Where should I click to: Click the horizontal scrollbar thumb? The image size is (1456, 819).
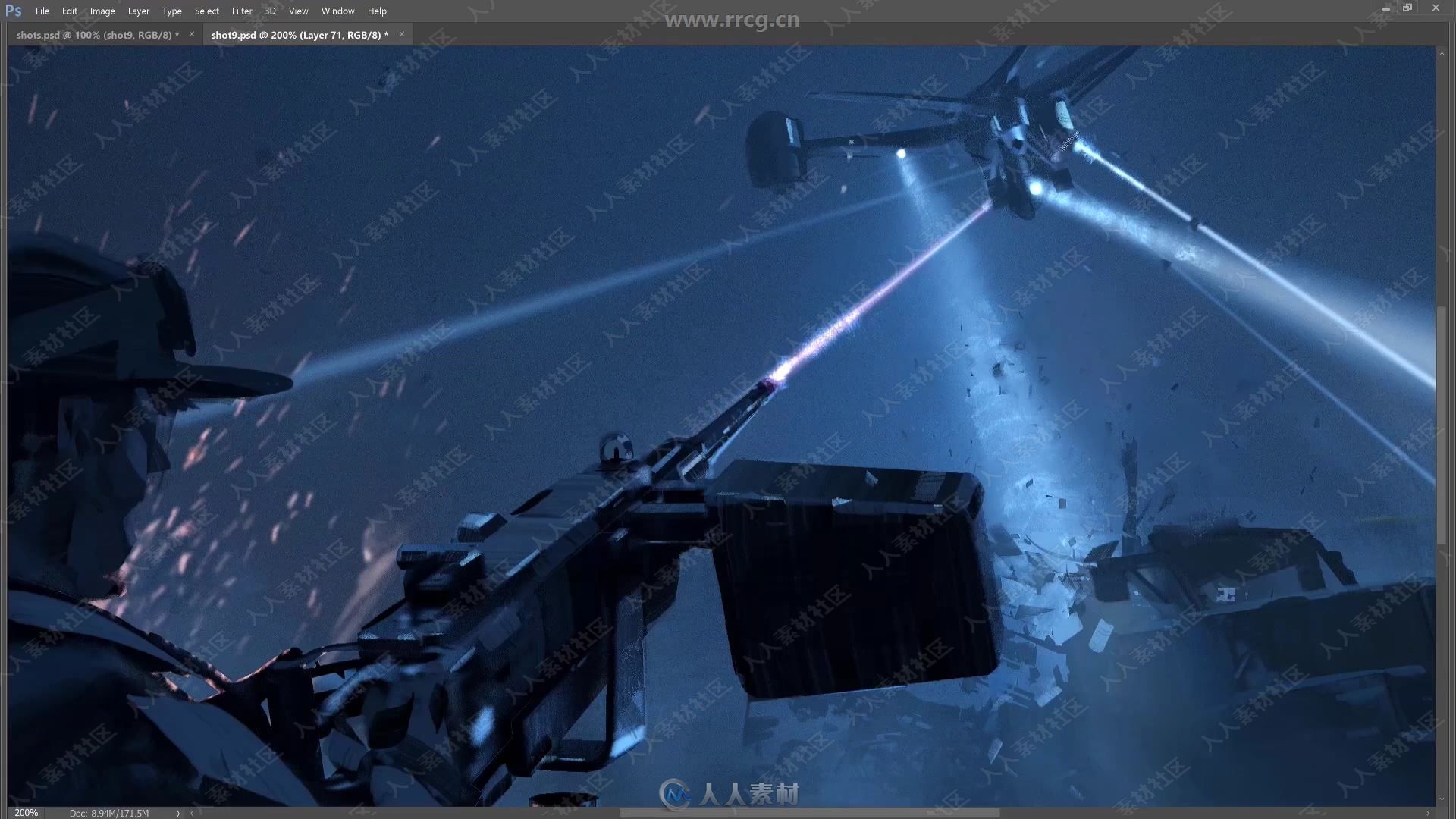809,813
